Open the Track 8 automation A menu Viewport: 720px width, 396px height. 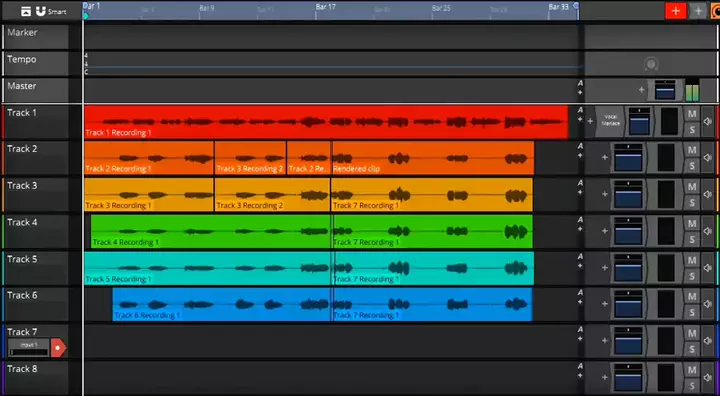[x=580, y=366]
